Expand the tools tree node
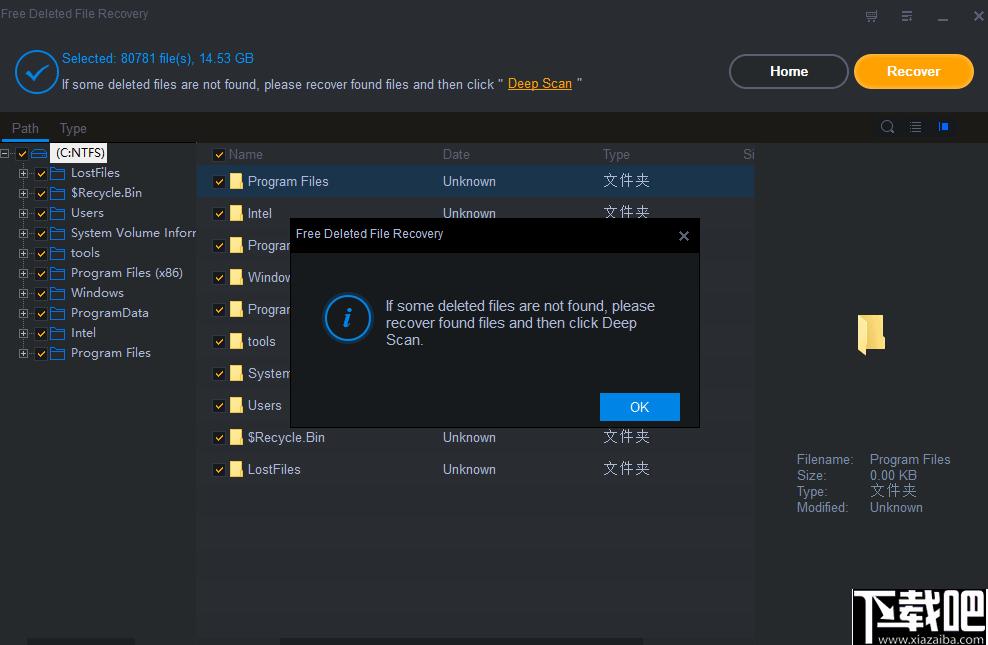The height and width of the screenshot is (645, 988). point(23,253)
